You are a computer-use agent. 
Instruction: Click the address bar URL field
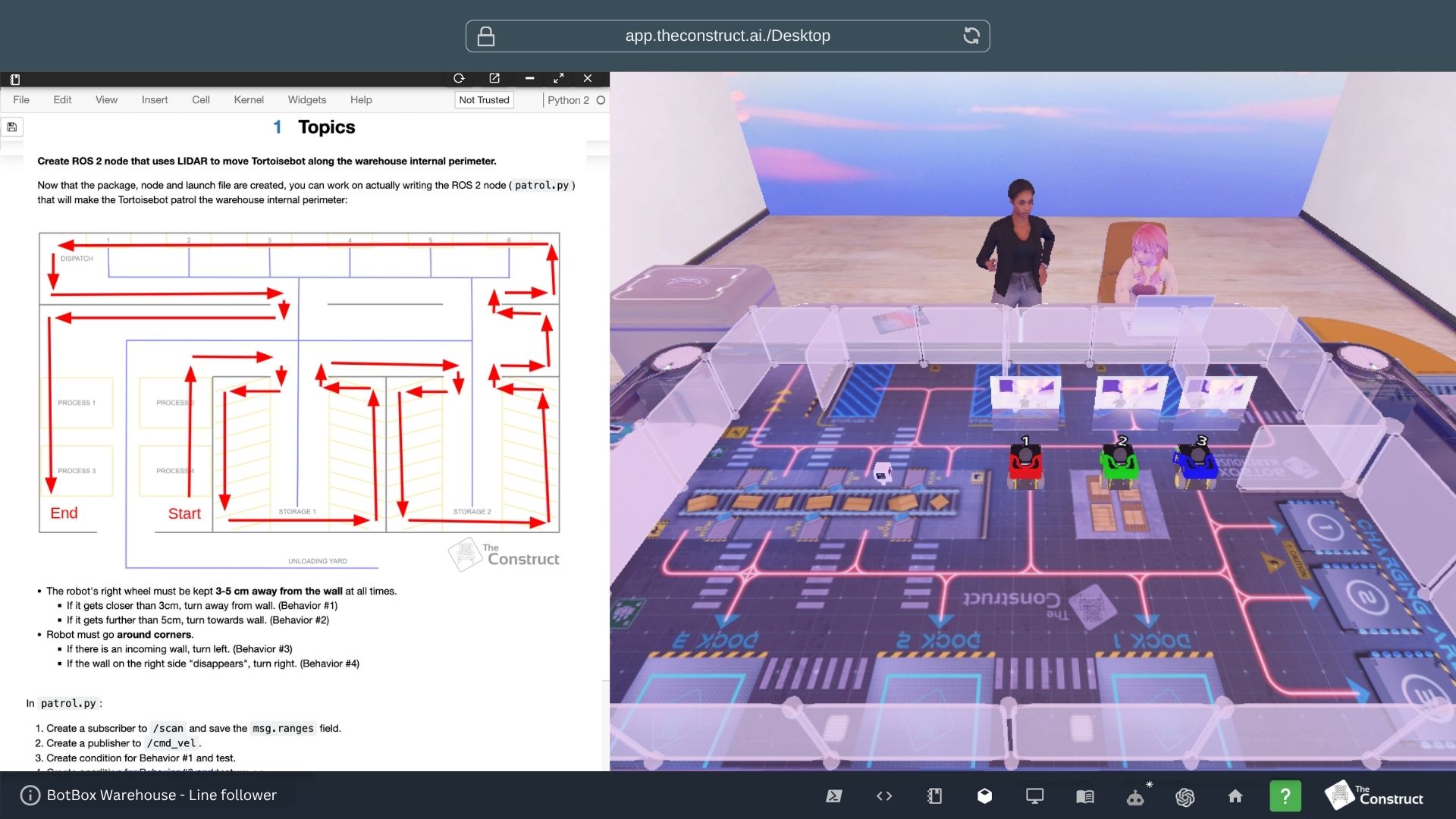[727, 36]
